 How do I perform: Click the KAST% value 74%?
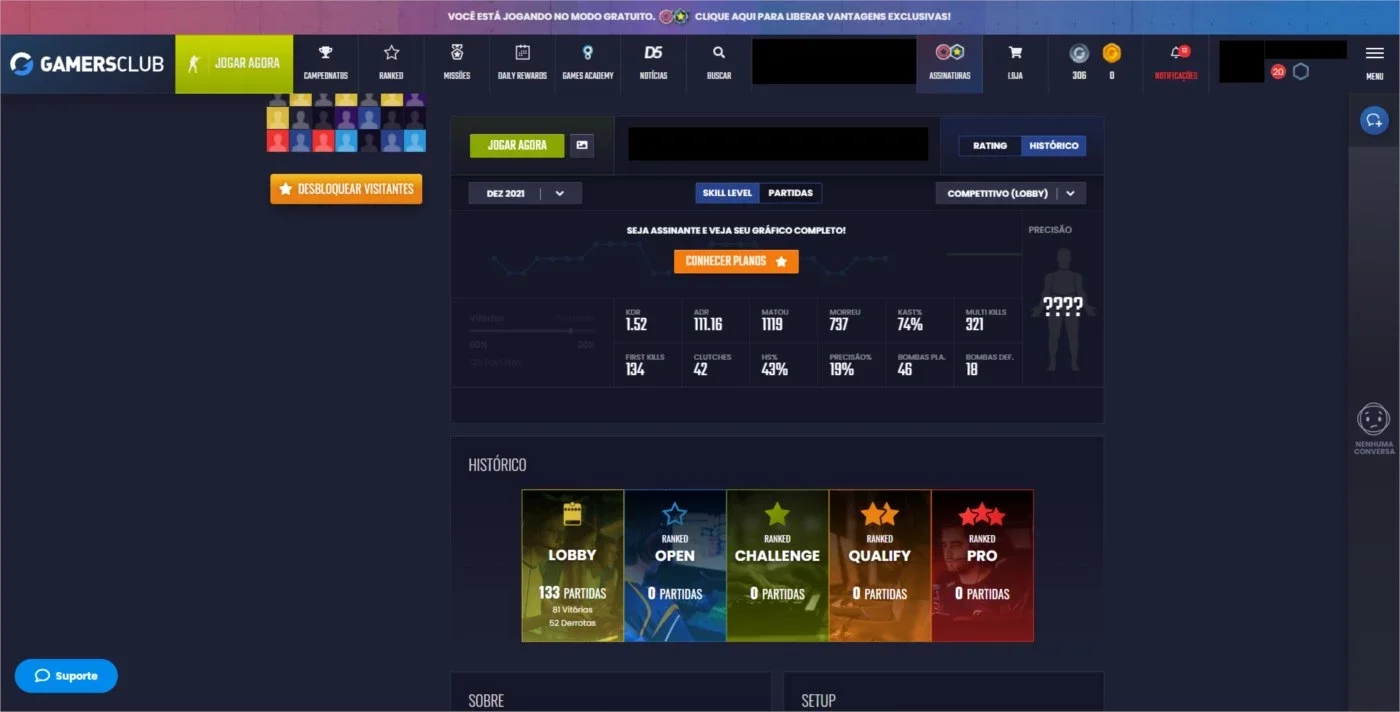point(910,324)
